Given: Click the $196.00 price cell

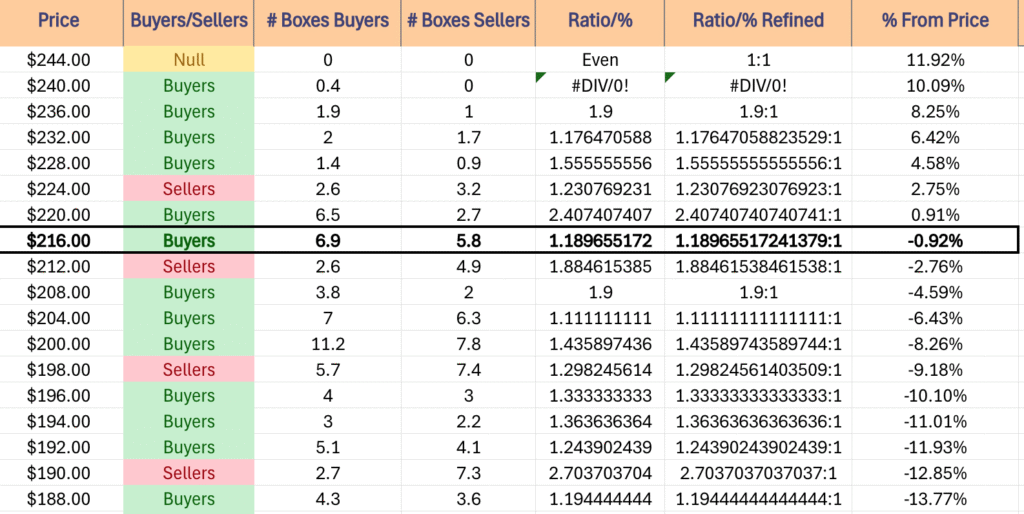Looking at the screenshot, I should click(61, 396).
